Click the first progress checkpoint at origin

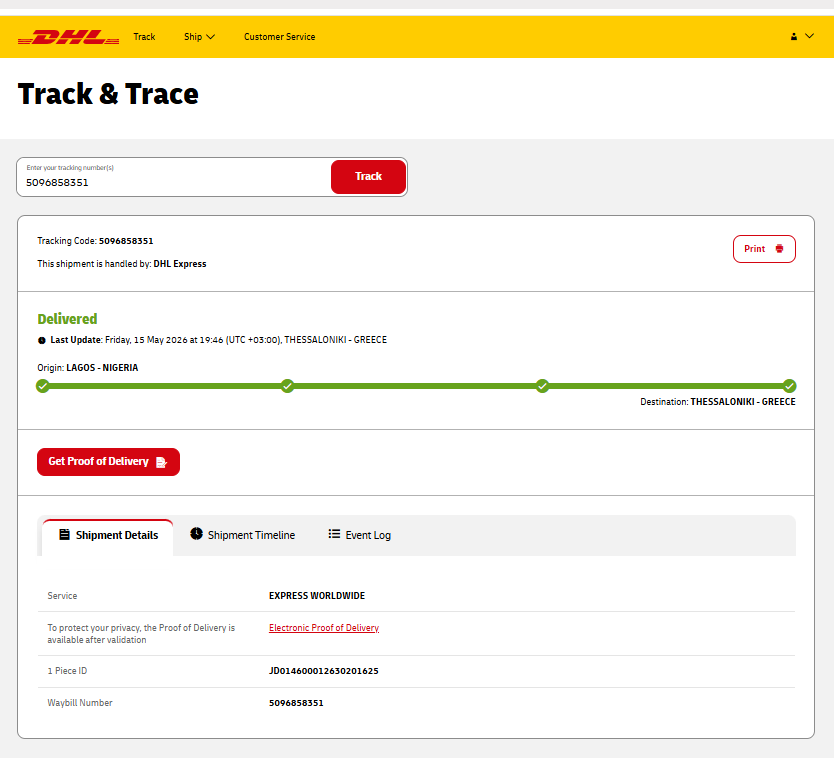pyautogui.click(x=43, y=386)
